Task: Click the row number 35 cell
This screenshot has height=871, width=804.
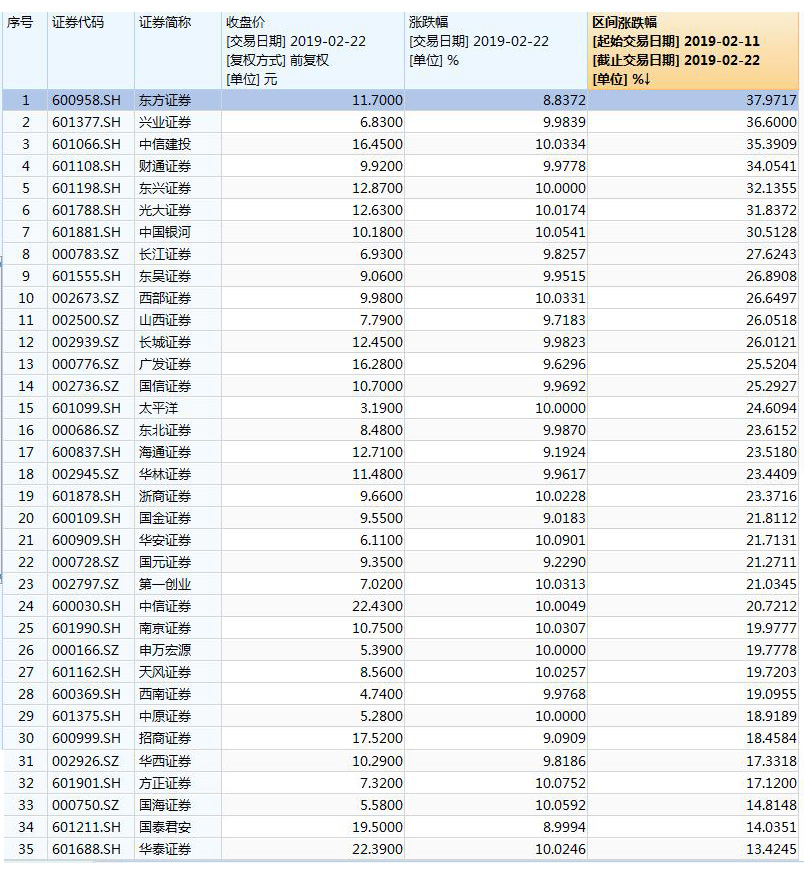Action: 26,849
